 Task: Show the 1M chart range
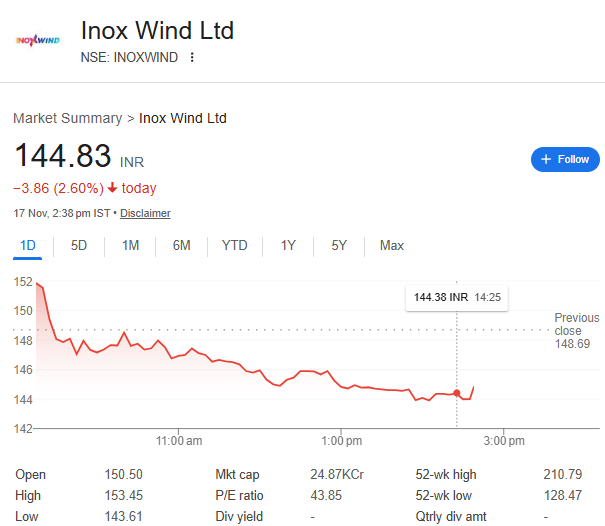tap(130, 245)
